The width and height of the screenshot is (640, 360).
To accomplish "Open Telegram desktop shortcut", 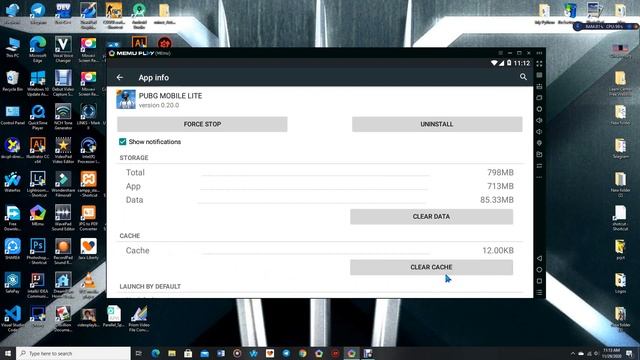I will [38, 13].
